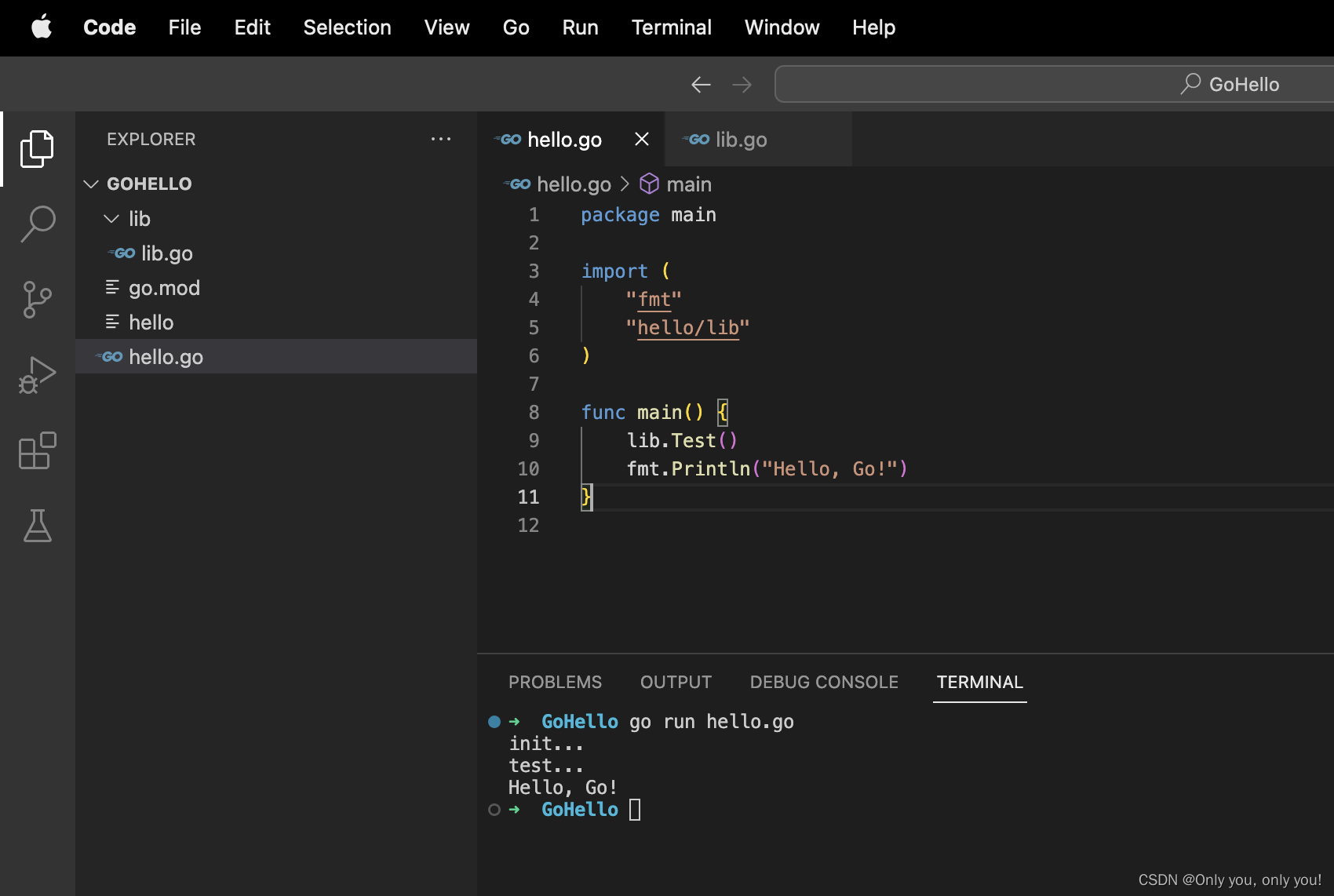Screen dimensions: 1334x896
Task: Open the DEBUG CONSOLE panel tab
Action: 824,682
